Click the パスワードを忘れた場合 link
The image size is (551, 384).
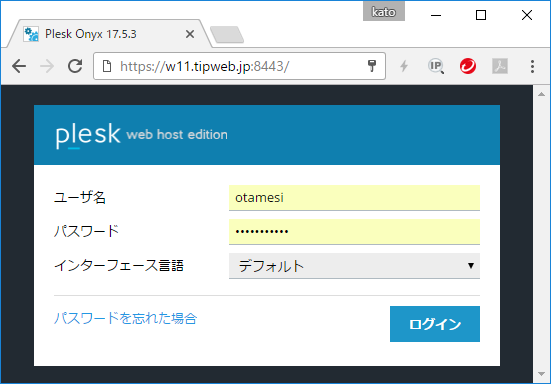tap(125, 318)
